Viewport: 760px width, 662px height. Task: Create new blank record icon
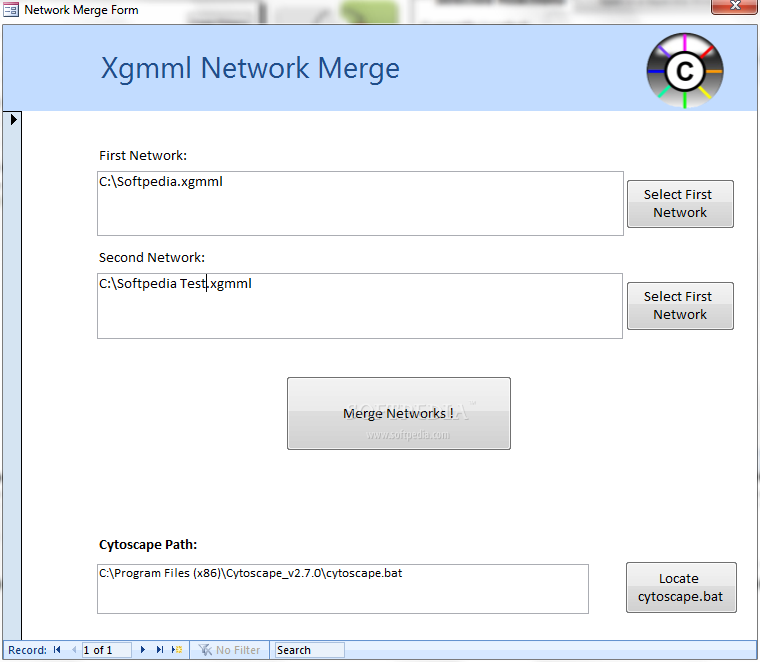click(177, 650)
